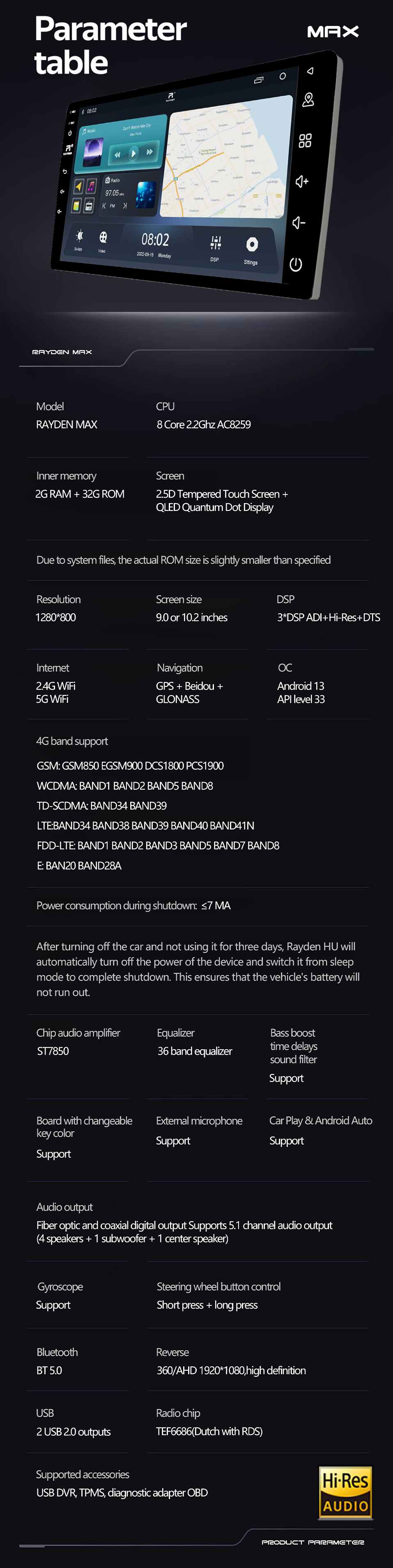
Task: Tap the back triangle on the right panel
Action: point(310,71)
